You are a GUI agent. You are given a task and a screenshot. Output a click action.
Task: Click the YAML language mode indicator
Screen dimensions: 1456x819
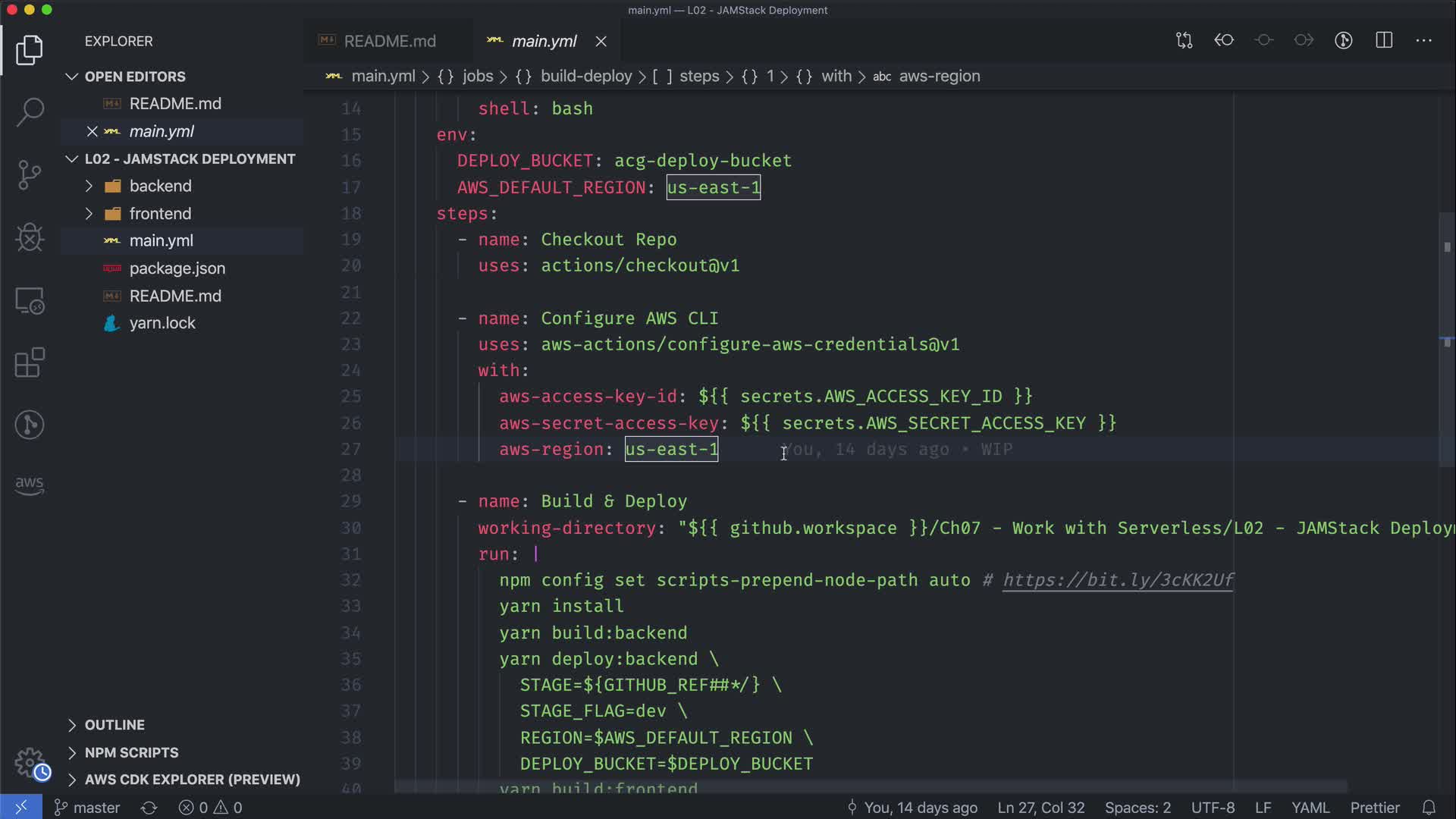[1310, 808]
